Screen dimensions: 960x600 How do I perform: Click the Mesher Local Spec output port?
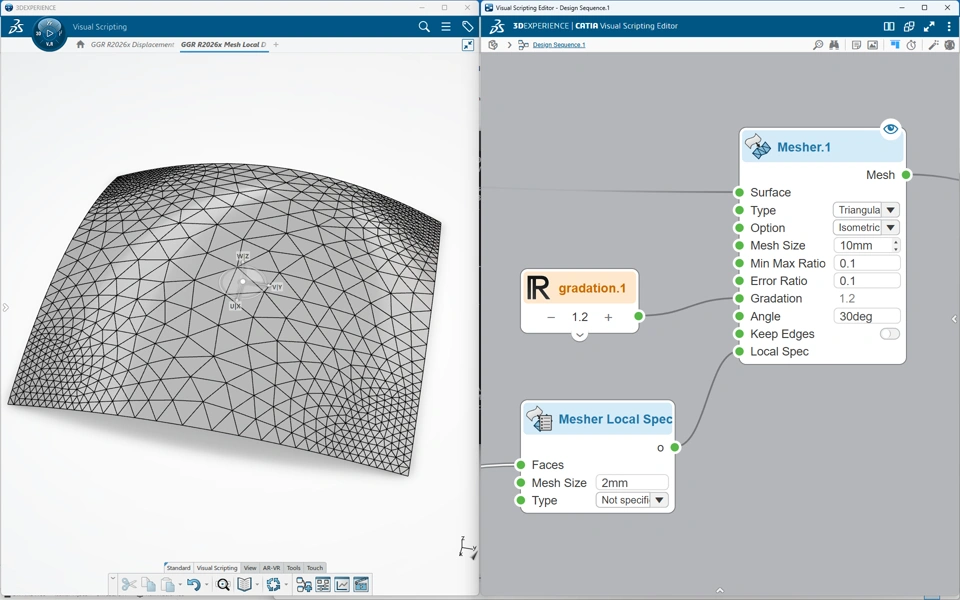tap(675, 447)
